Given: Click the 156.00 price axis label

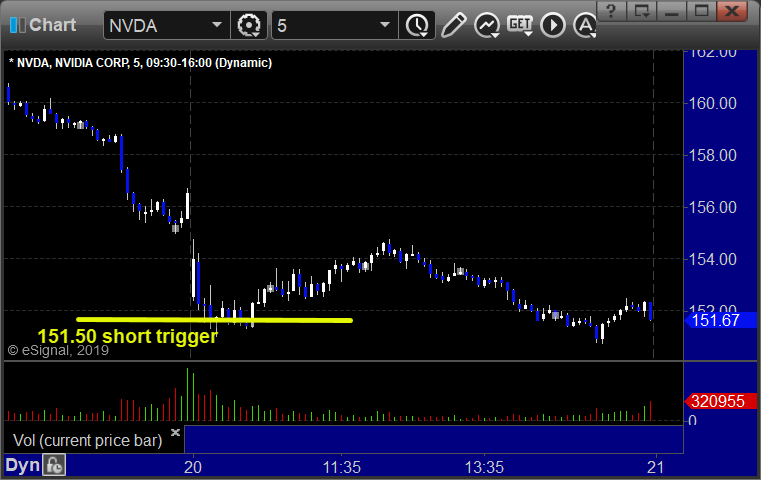Looking at the screenshot, I should [x=712, y=207].
